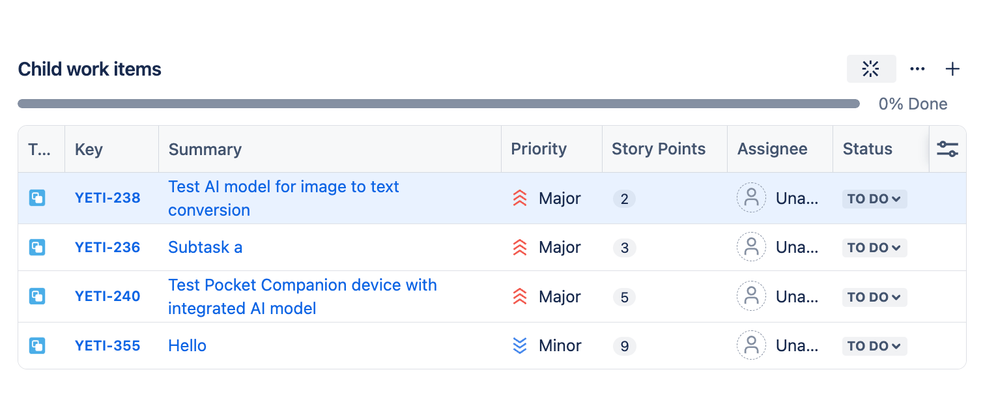Viewport: 998px width, 404px height.
Task: Click the subtask type icon for YETI-238
Action: click(x=37, y=198)
